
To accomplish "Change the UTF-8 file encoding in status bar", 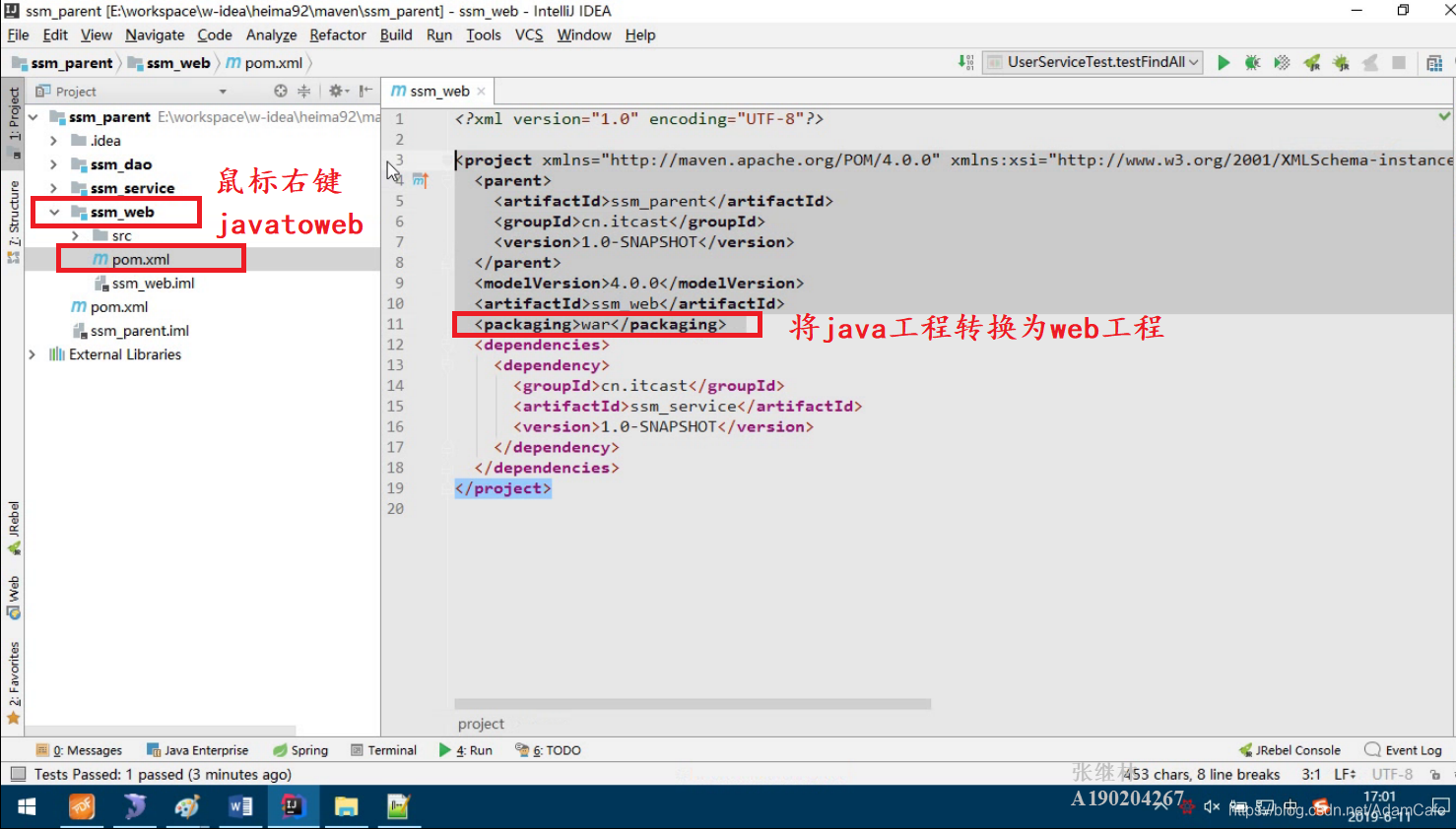I will click(1392, 775).
